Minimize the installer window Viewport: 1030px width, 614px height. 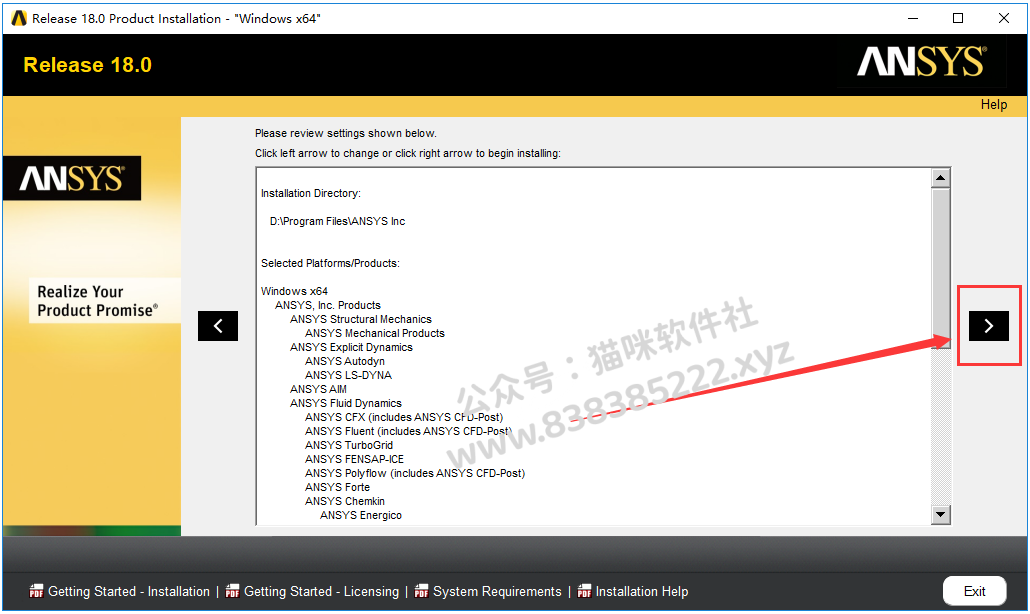[x=912, y=18]
